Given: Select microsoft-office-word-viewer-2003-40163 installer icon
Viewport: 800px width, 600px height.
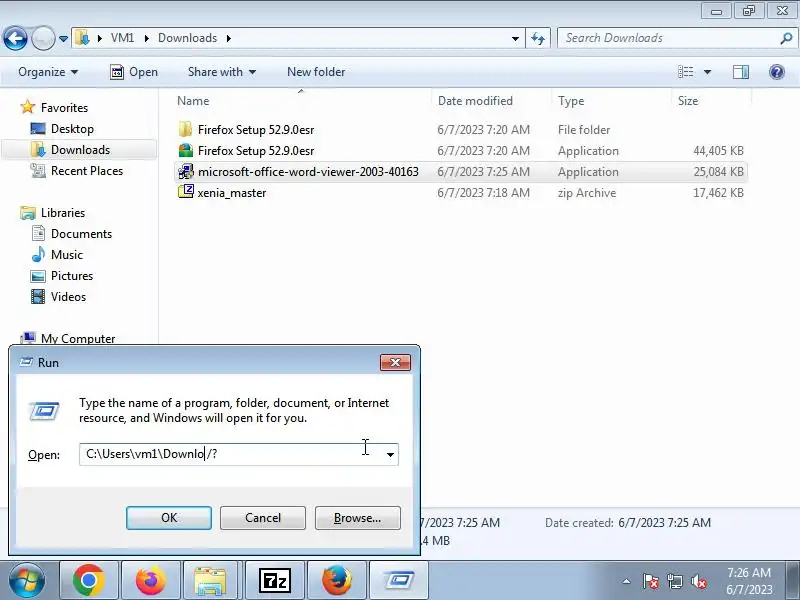Looking at the screenshot, I should coord(186,171).
